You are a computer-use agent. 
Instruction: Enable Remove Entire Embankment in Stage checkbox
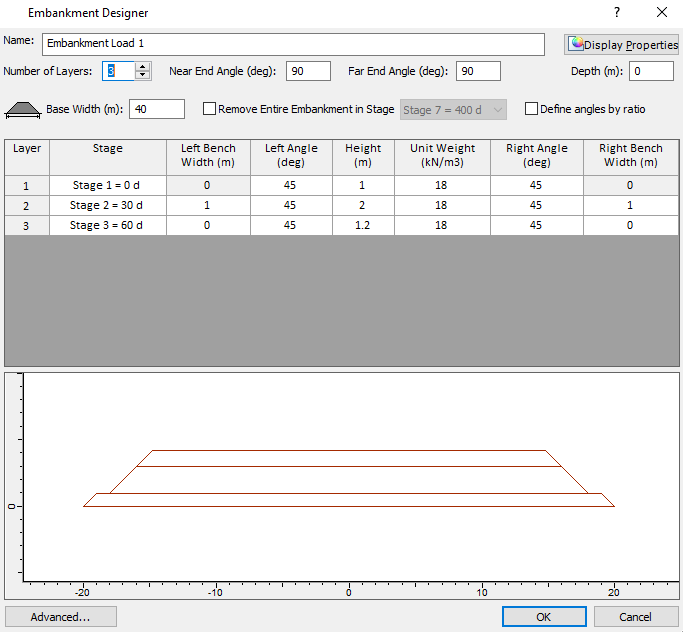[209, 109]
